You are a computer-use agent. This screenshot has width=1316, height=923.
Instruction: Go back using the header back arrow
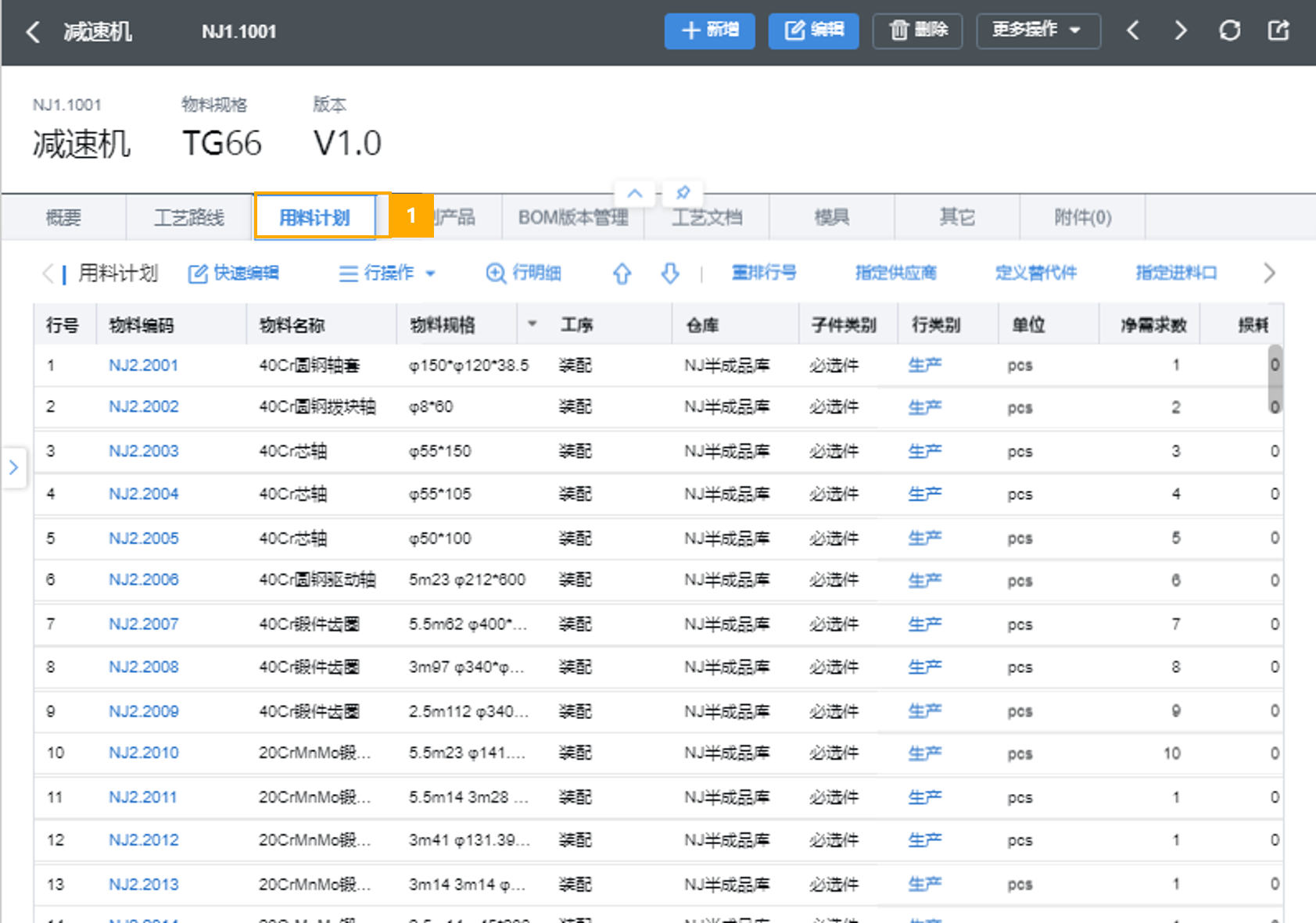pyautogui.click(x=33, y=32)
